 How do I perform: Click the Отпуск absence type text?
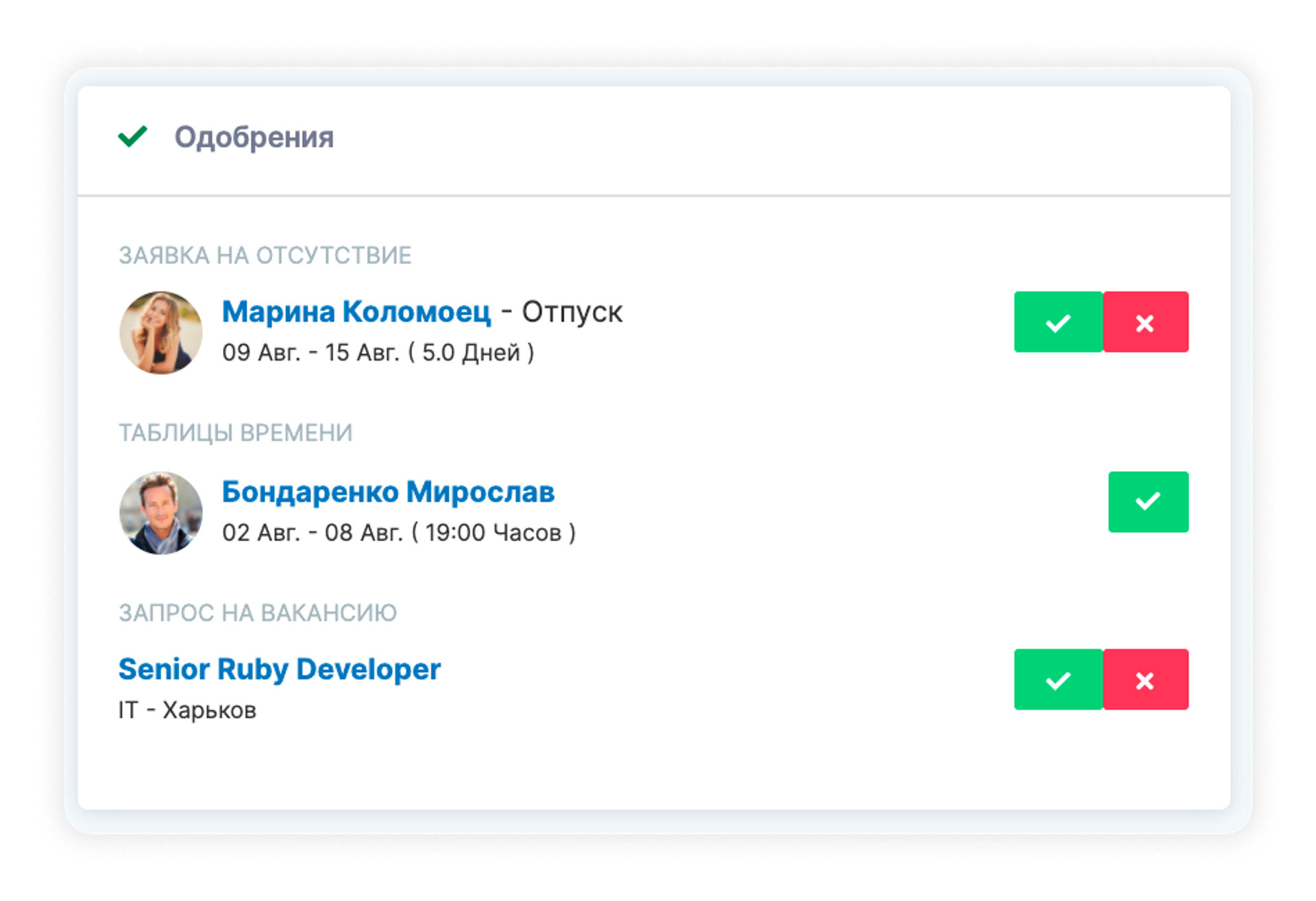(572, 313)
